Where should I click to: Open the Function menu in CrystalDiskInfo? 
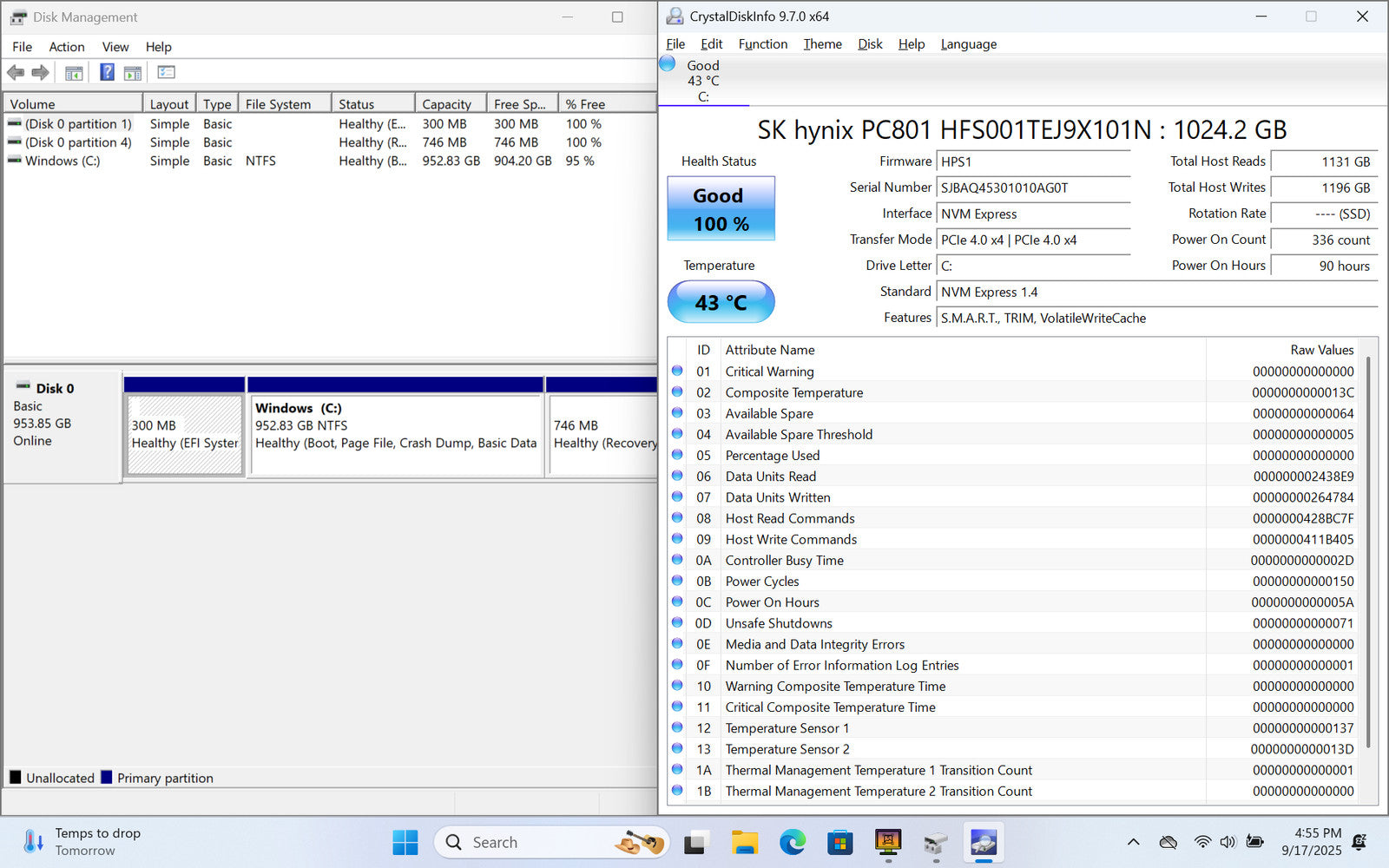[762, 44]
